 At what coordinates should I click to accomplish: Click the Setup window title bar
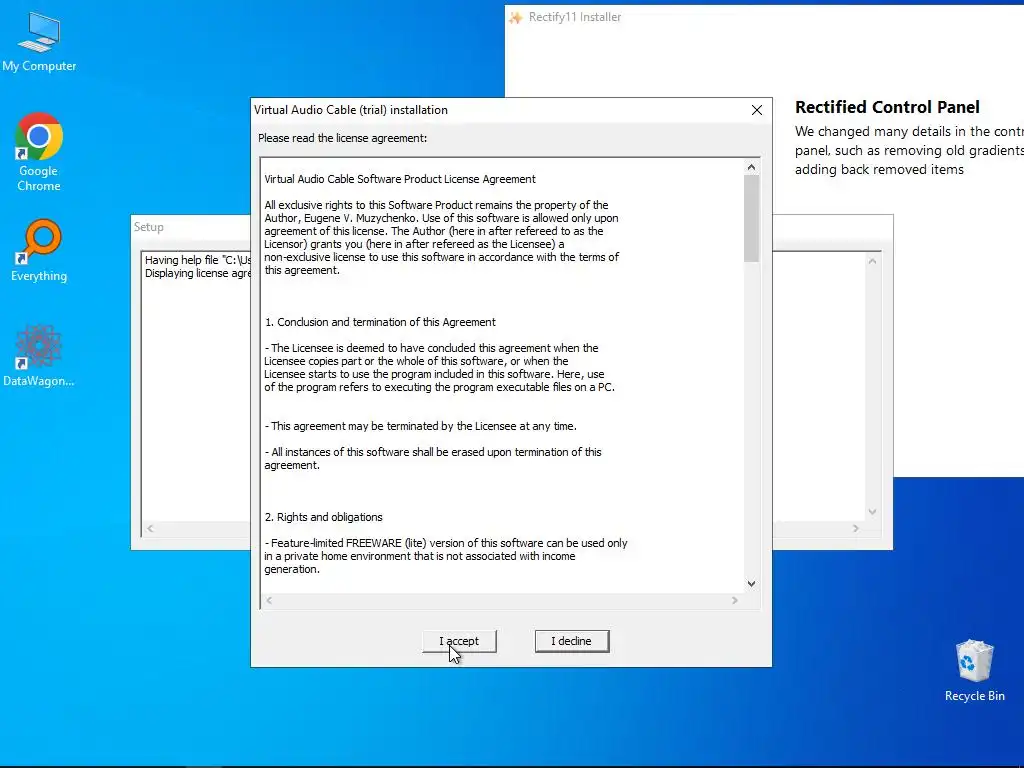click(x=191, y=227)
